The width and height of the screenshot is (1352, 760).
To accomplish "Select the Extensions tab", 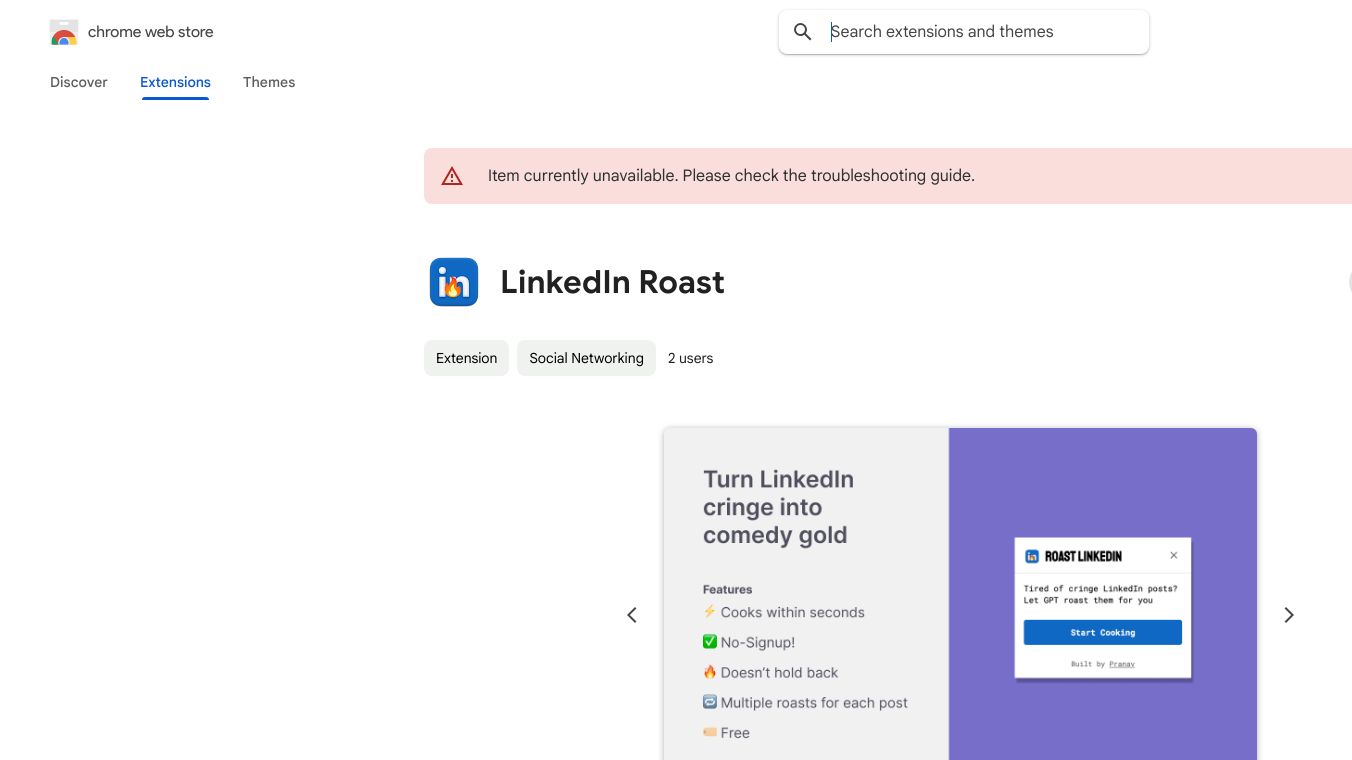I will coord(175,82).
